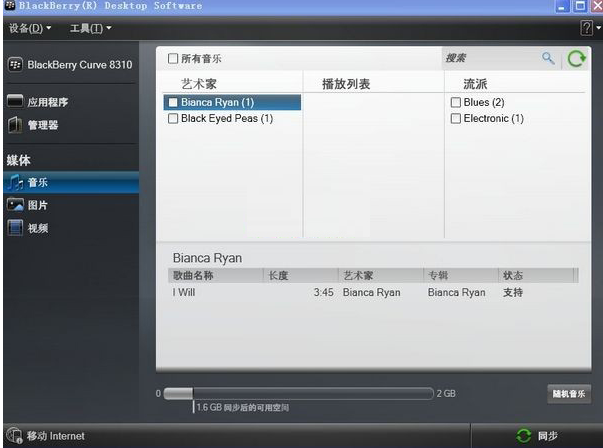Image resolution: width=603 pixels, height=448 pixels.
Task: Click the BlackBerry title bar logo
Action: pos(10,5)
